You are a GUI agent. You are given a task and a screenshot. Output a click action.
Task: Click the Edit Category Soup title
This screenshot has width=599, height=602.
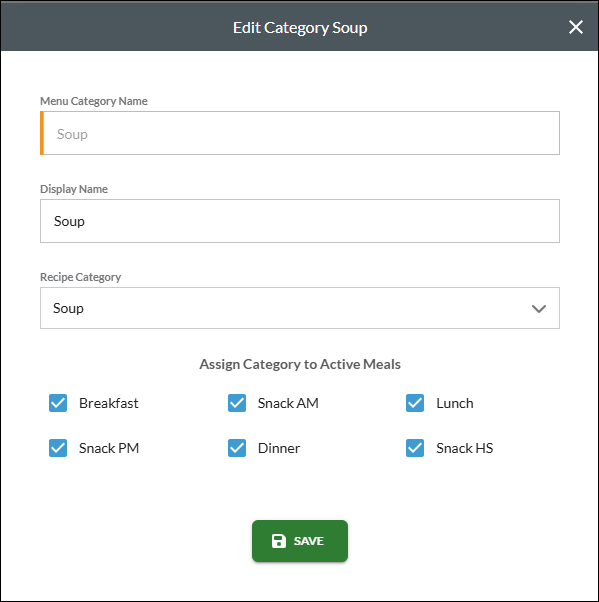click(x=300, y=28)
